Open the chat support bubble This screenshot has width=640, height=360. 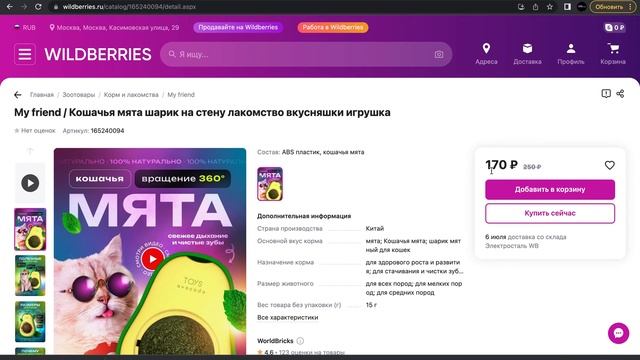618,333
